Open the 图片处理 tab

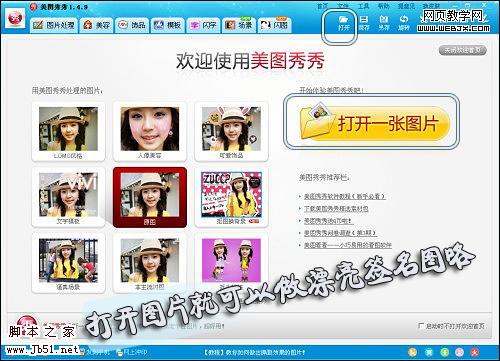tap(54, 25)
